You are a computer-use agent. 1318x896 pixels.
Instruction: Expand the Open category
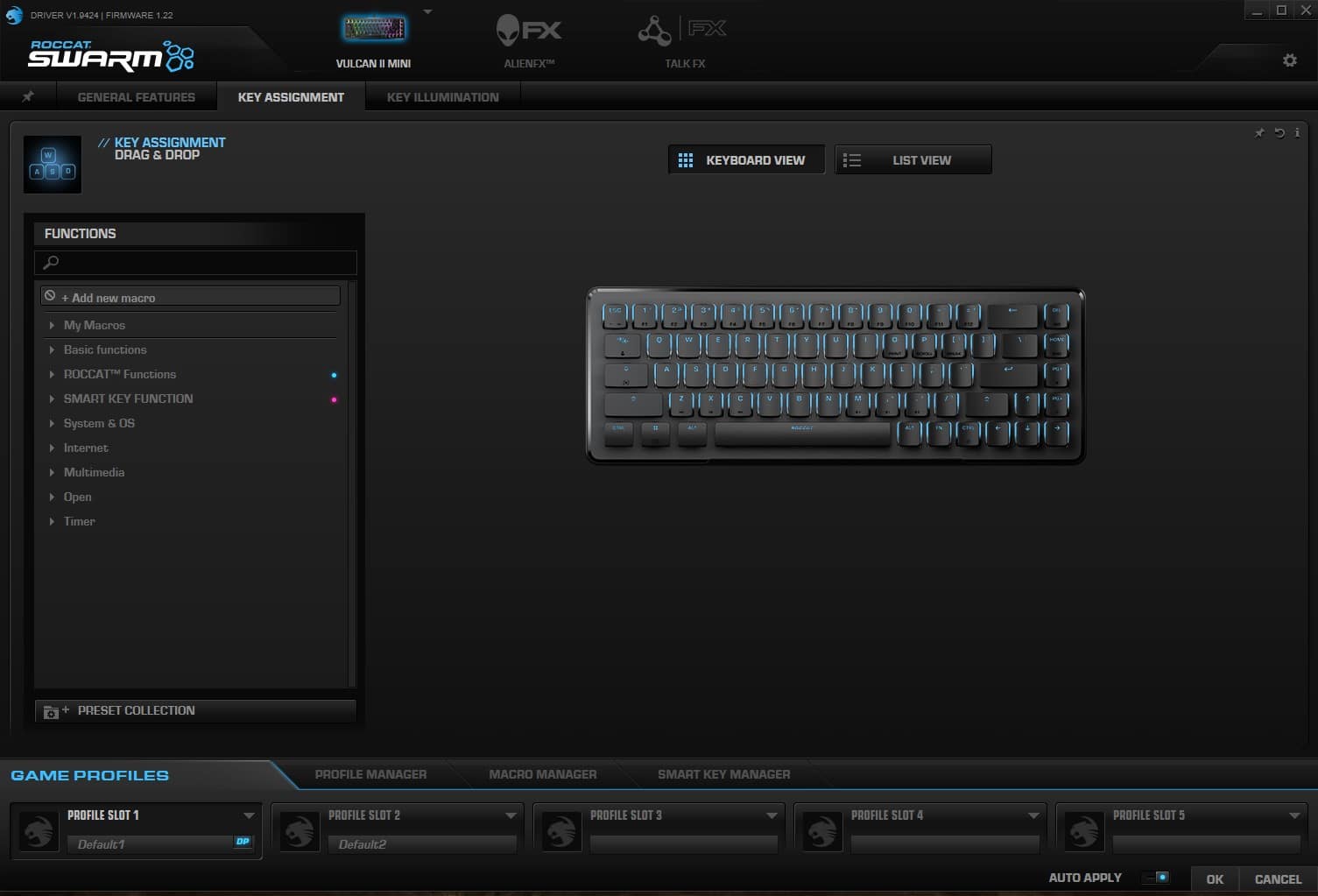[x=53, y=497]
